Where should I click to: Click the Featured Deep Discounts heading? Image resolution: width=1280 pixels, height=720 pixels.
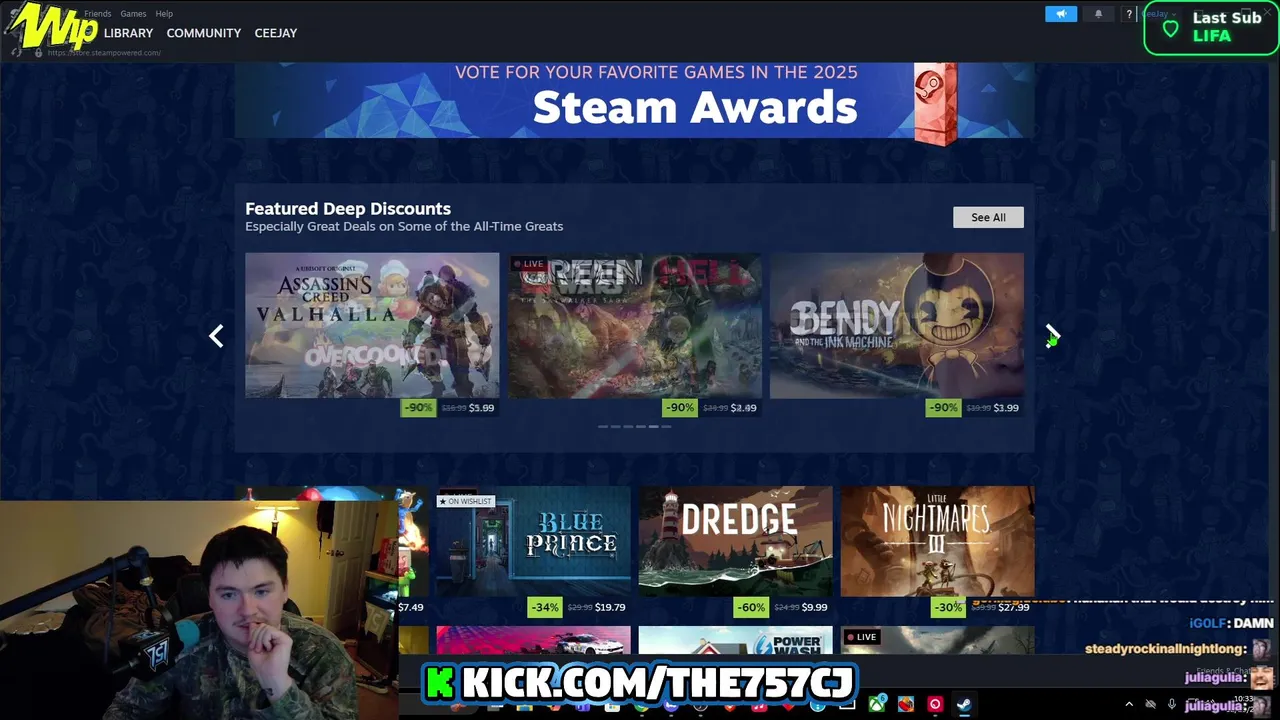click(348, 208)
